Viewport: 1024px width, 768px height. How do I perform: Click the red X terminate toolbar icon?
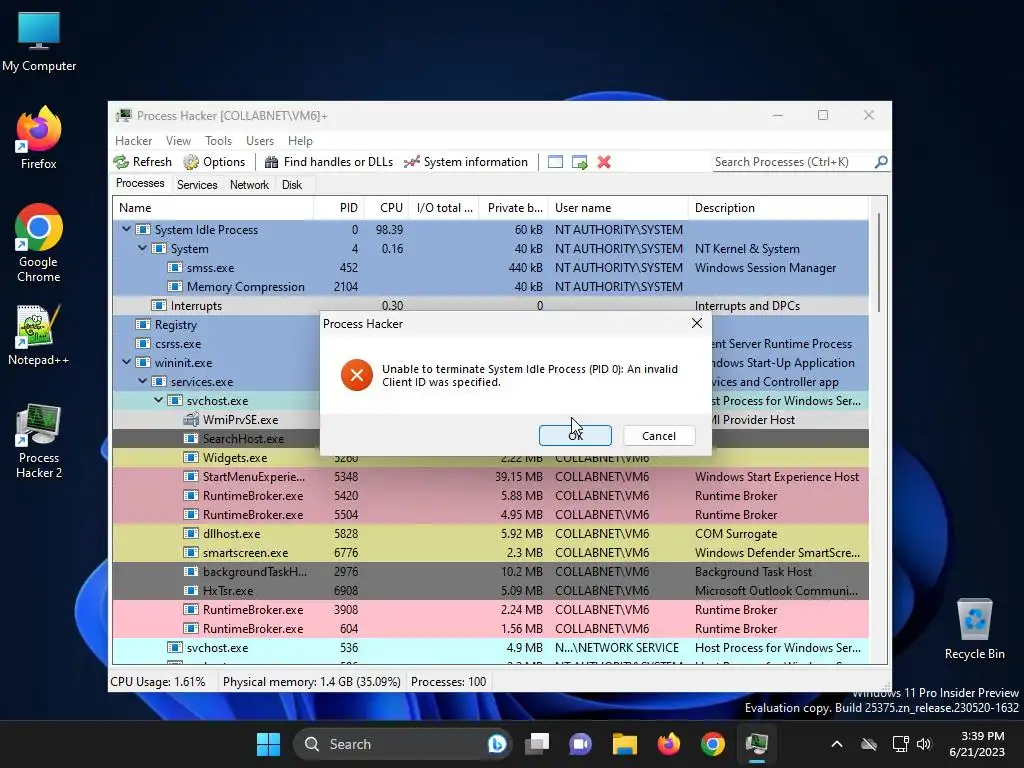pos(604,162)
